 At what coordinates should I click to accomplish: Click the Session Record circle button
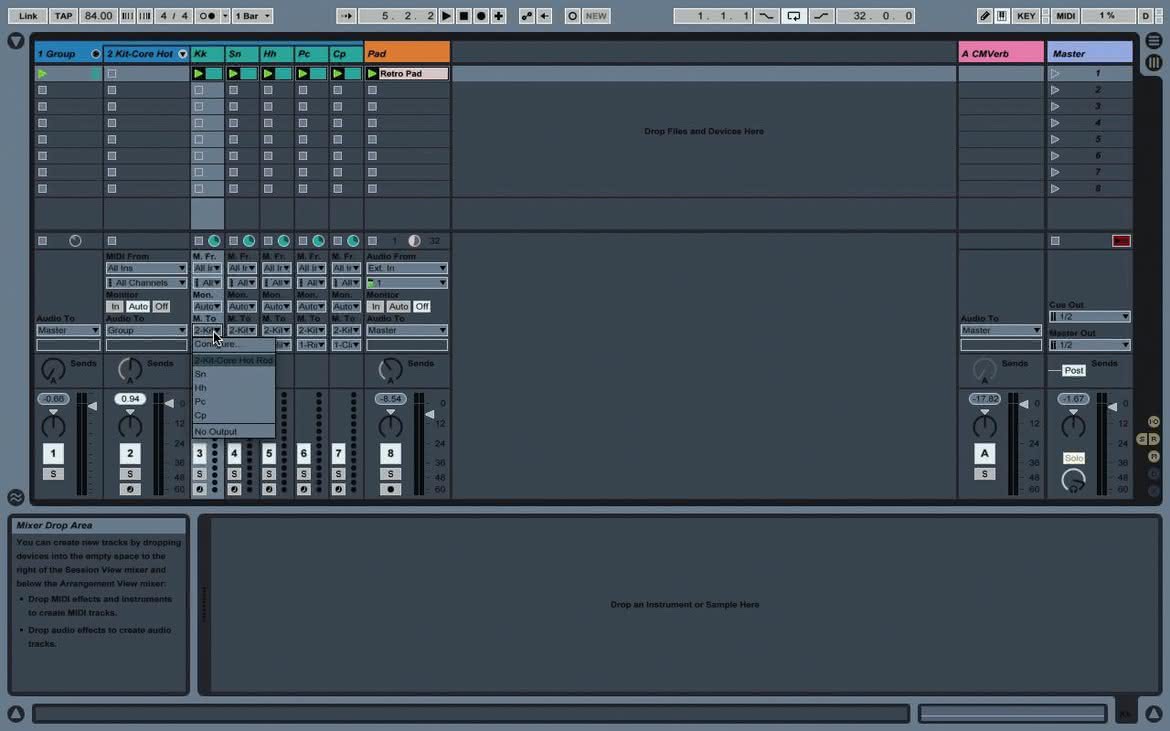(x=572, y=16)
